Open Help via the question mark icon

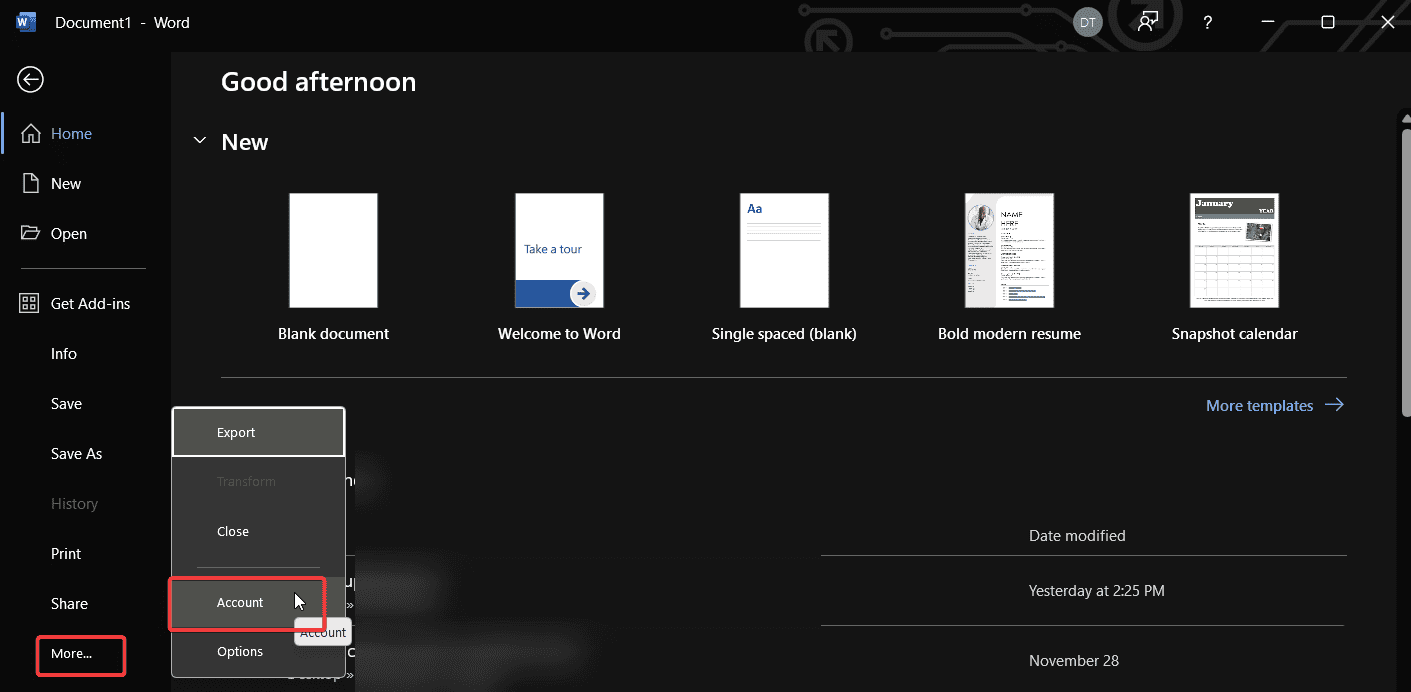1208,22
